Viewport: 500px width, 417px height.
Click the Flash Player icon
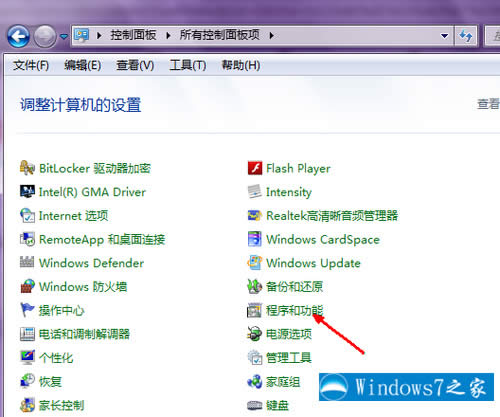click(x=255, y=168)
